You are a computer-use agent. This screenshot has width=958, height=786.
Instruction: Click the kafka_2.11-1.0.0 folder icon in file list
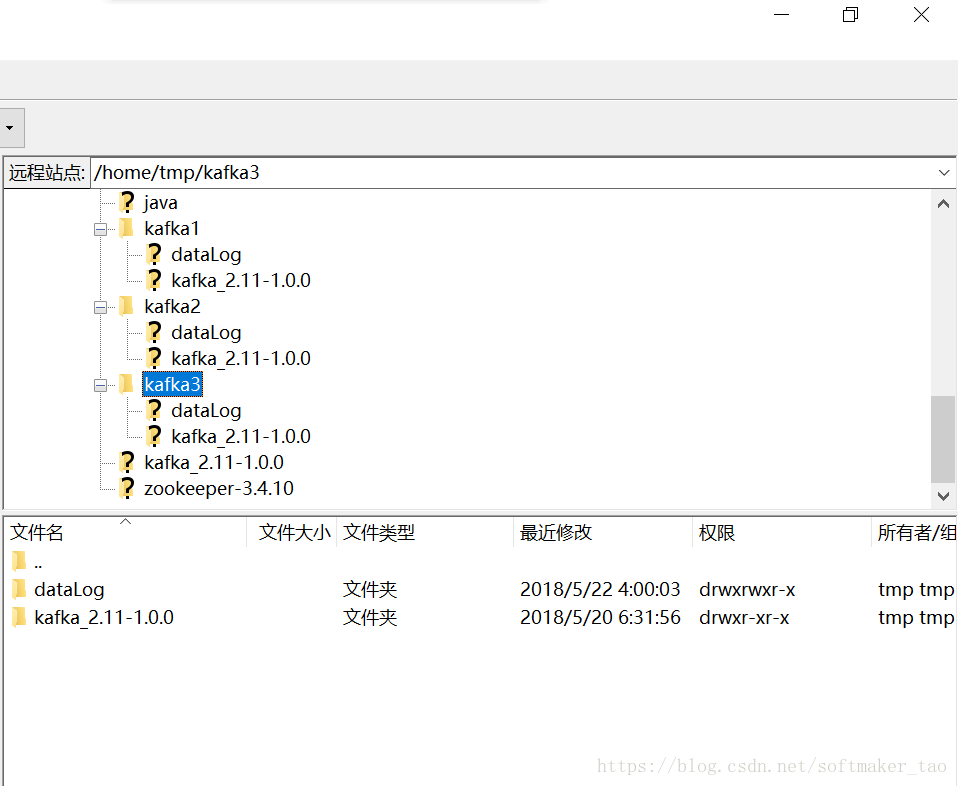click(19, 617)
